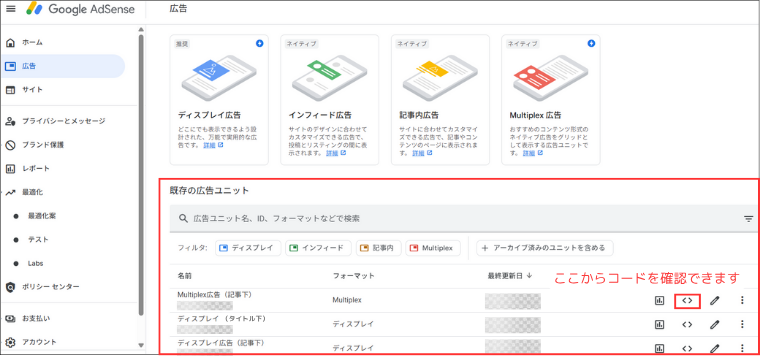Create a new 記事内広告 unit card
The width and height of the screenshot is (760, 364).
pyautogui.click(x=440, y=99)
